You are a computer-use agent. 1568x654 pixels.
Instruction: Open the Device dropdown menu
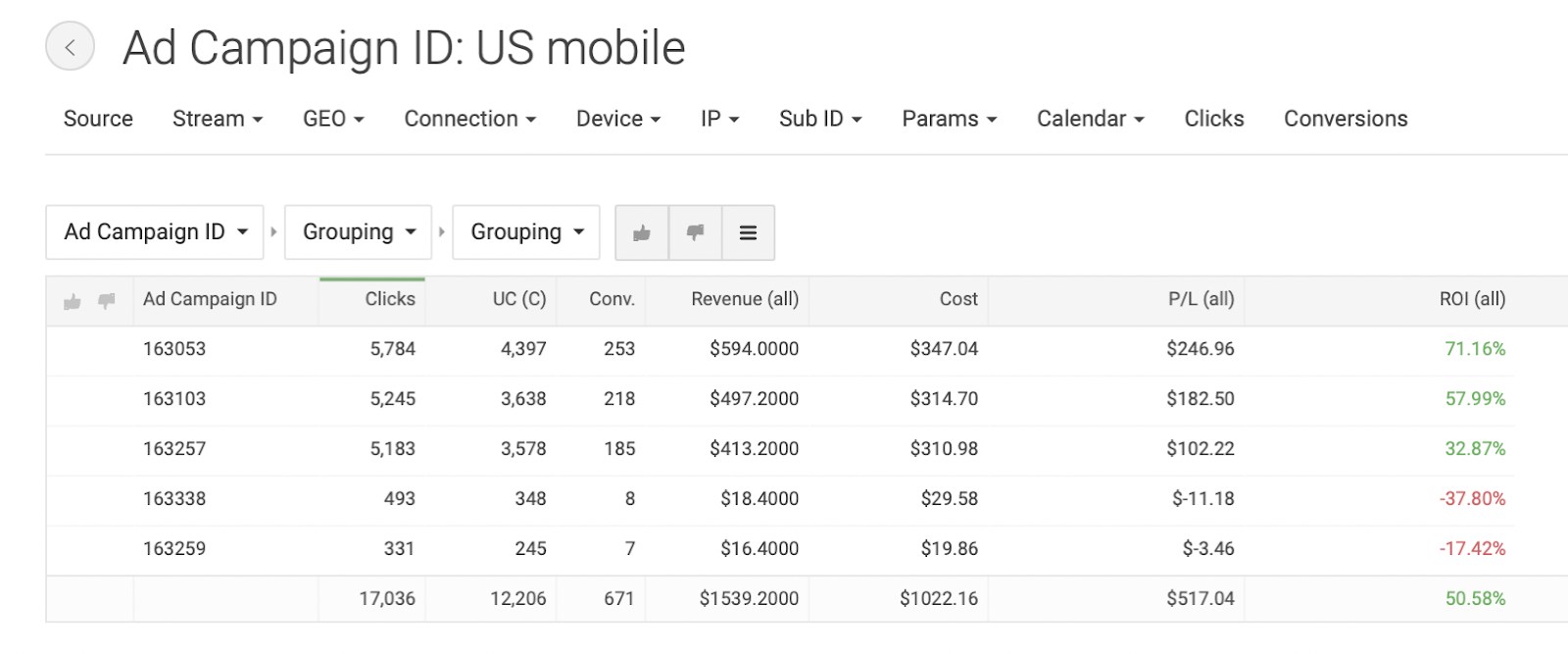(x=618, y=119)
